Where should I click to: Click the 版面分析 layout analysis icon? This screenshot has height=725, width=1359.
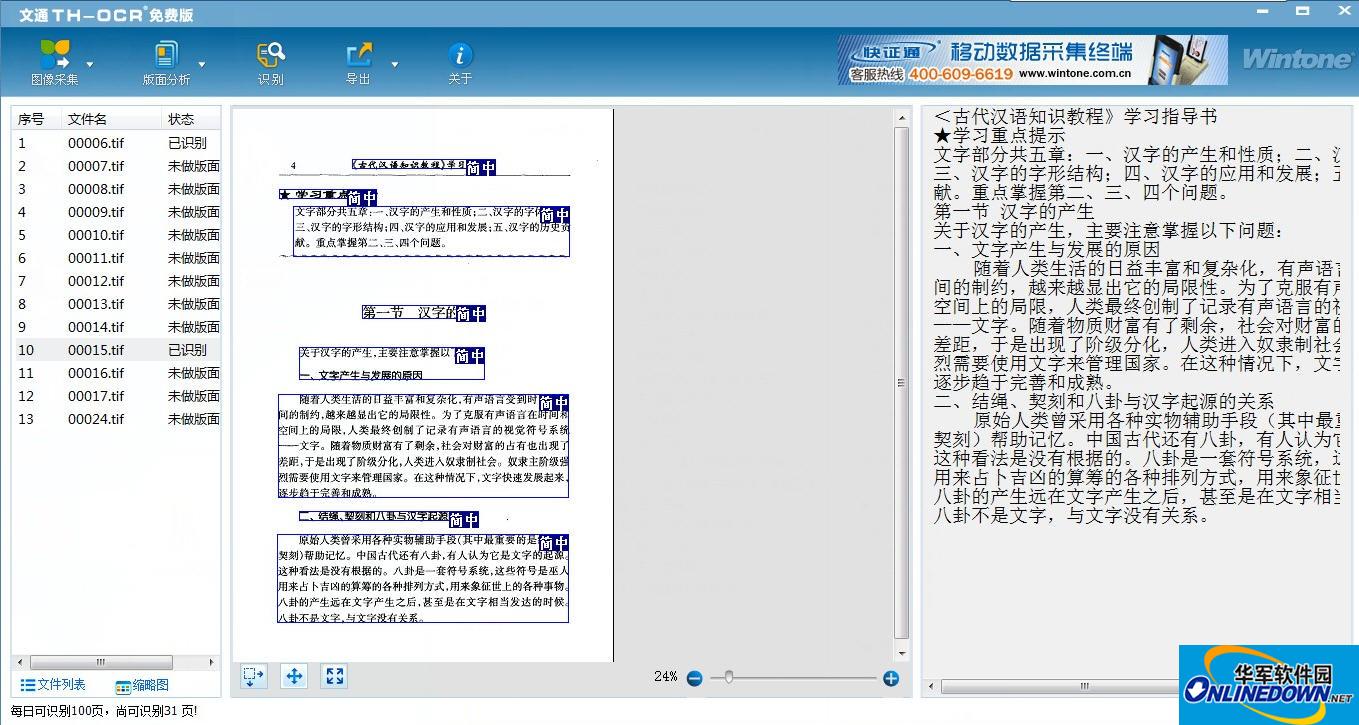(x=165, y=54)
